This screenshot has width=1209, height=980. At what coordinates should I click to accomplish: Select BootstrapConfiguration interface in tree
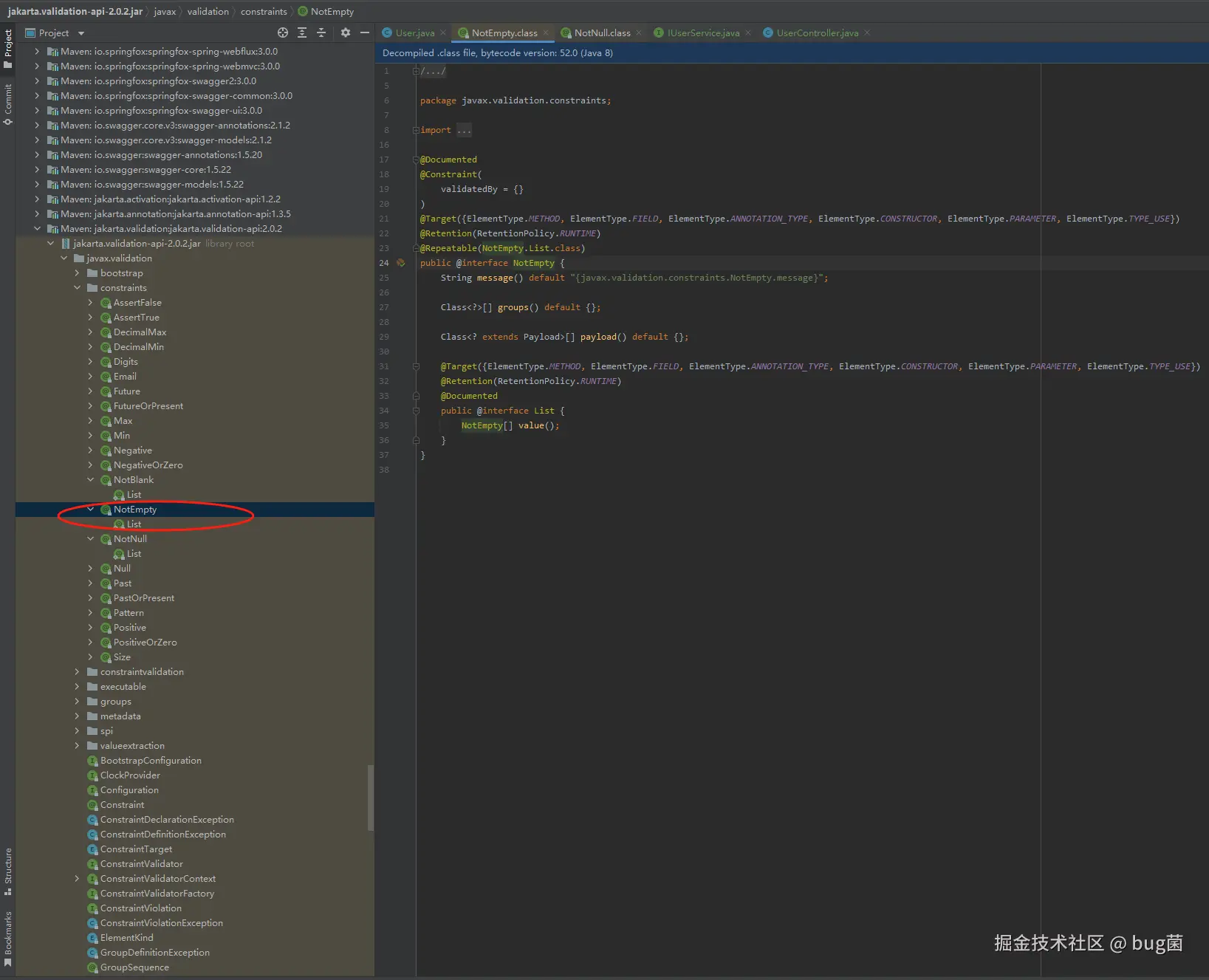click(151, 761)
